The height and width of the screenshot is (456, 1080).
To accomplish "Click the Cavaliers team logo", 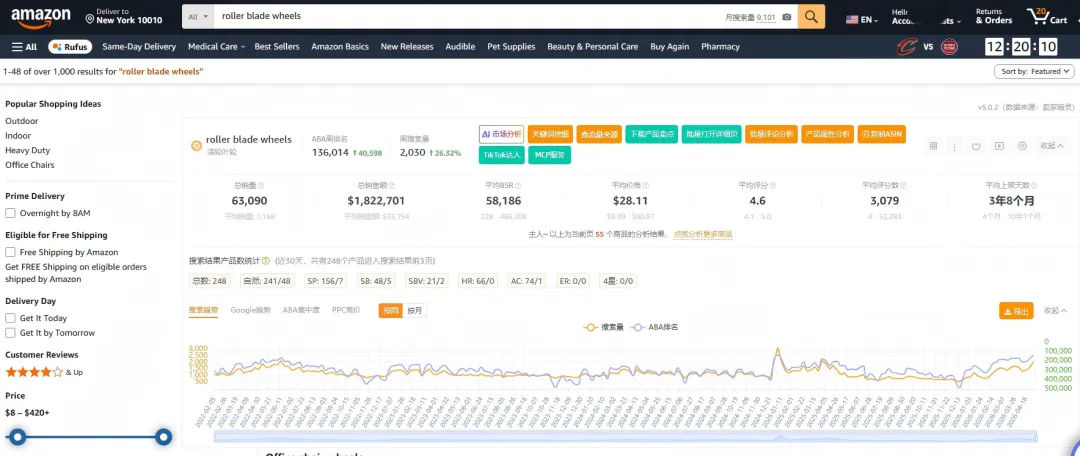I will [x=906, y=47].
